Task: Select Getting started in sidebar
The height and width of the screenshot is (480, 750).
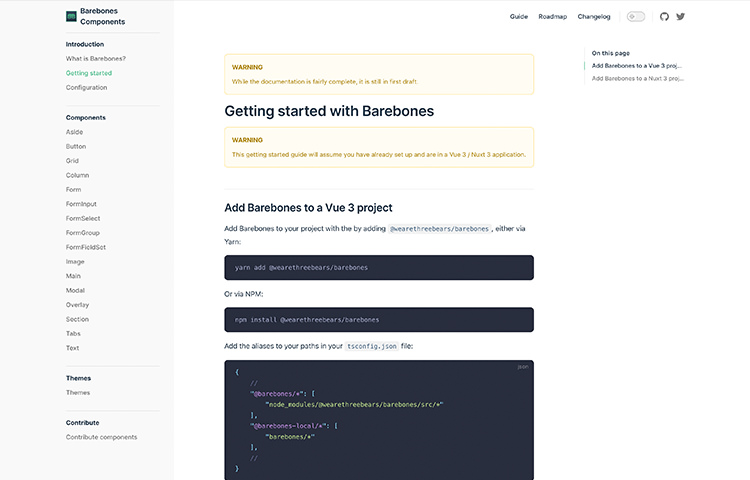Action: [89, 73]
